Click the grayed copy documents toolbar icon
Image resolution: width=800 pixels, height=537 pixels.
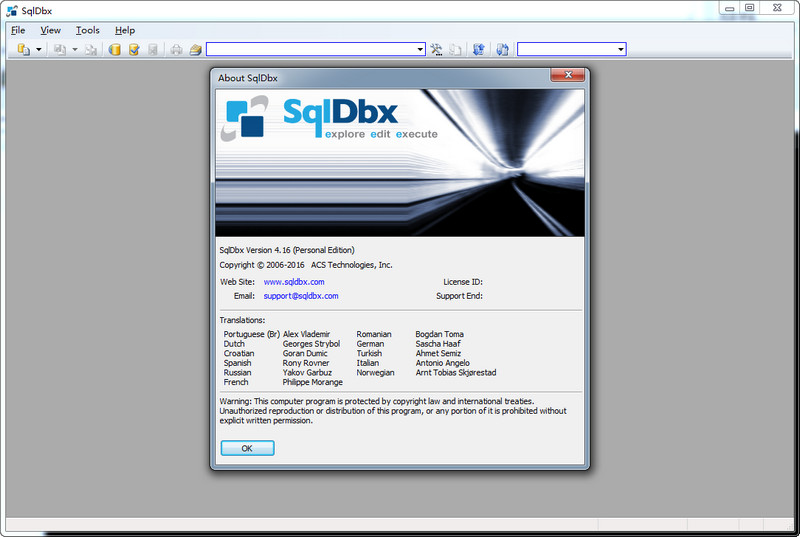(60, 49)
